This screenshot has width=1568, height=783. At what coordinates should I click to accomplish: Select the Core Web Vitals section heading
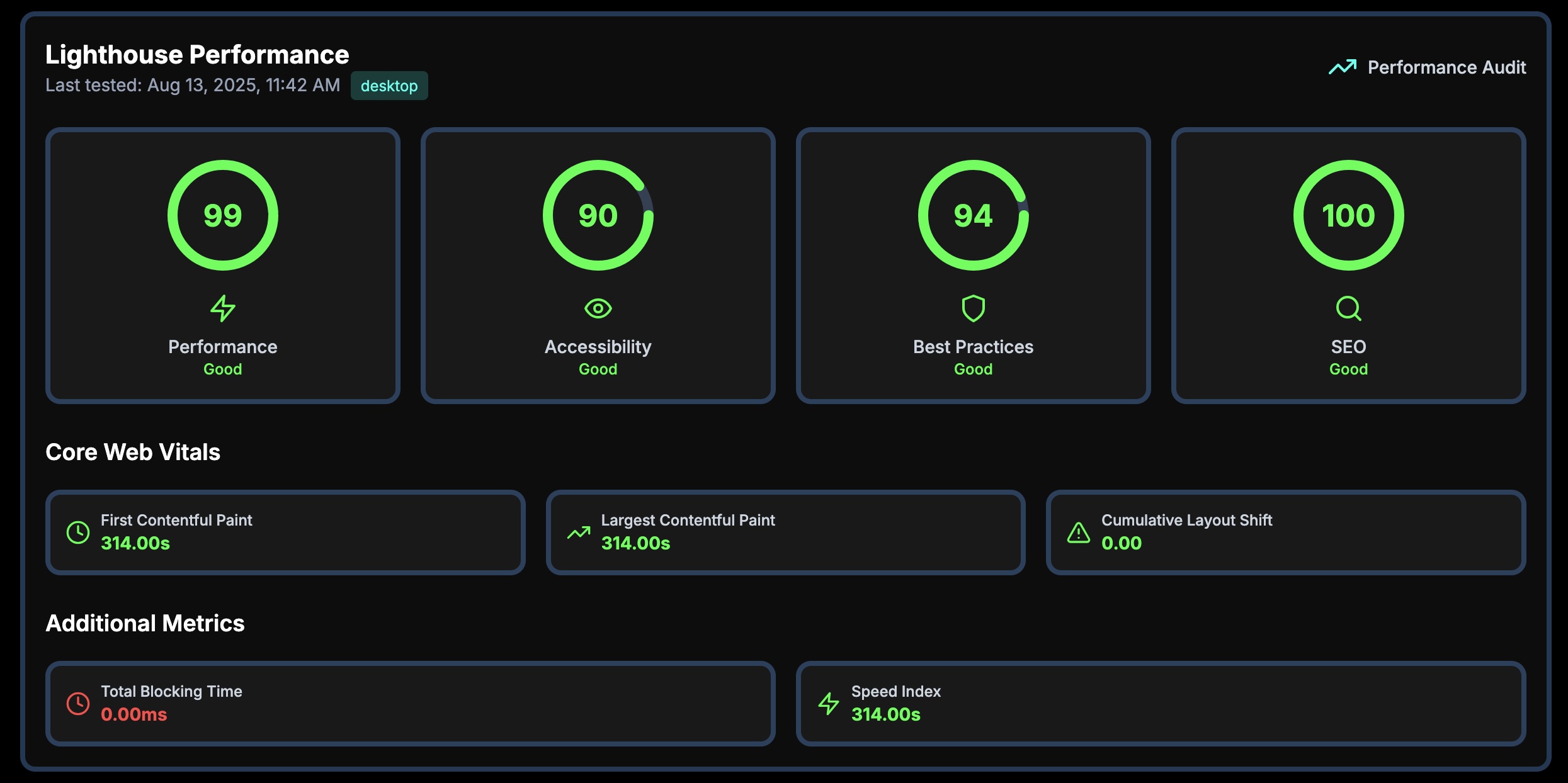coord(132,451)
